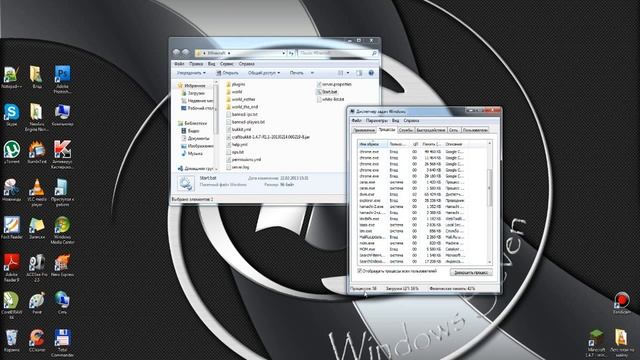Select the Start.bat file
The height and width of the screenshot is (360, 640).
(x=327, y=91)
